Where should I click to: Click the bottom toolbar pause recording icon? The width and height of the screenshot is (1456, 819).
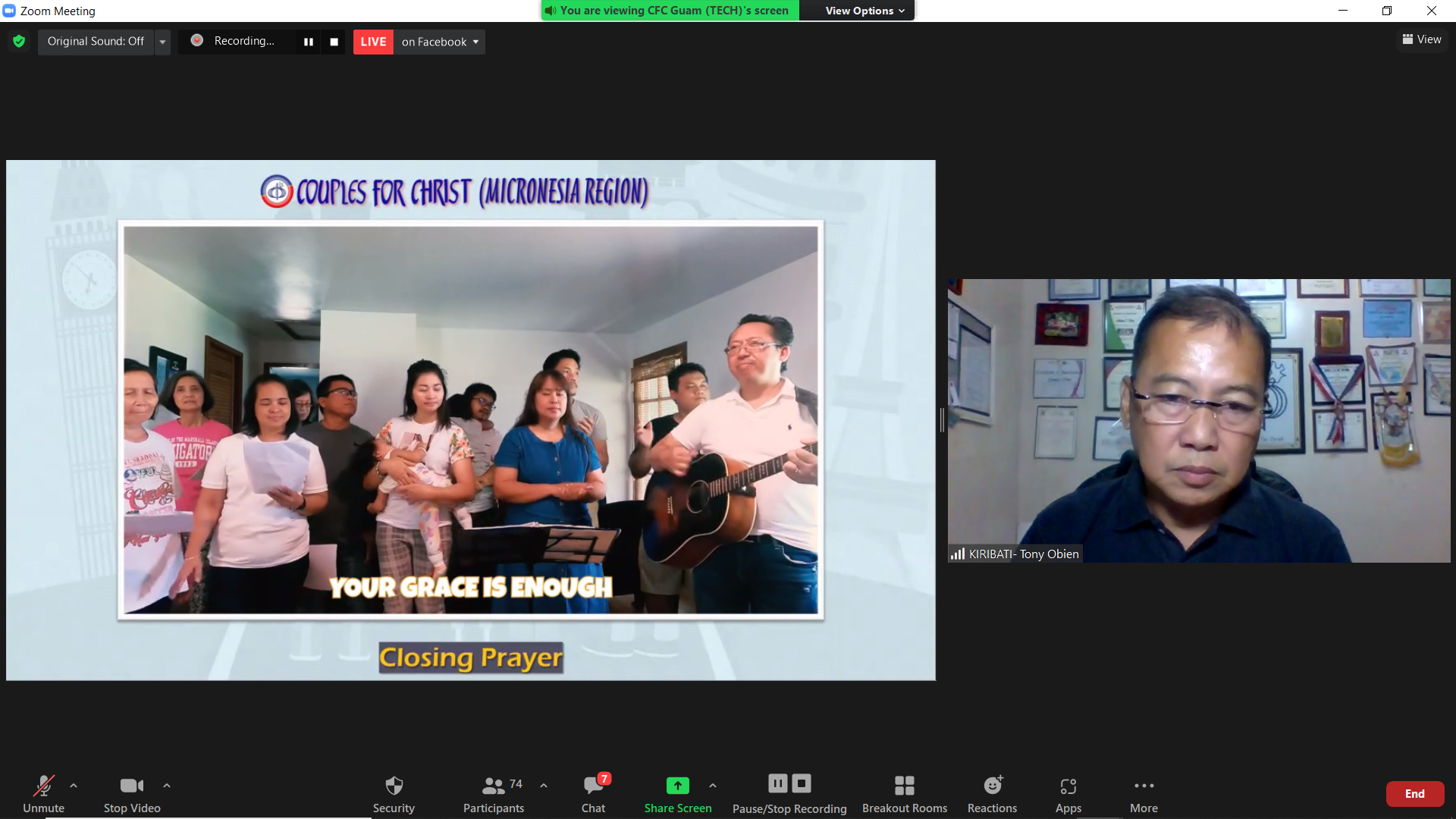click(x=778, y=783)
